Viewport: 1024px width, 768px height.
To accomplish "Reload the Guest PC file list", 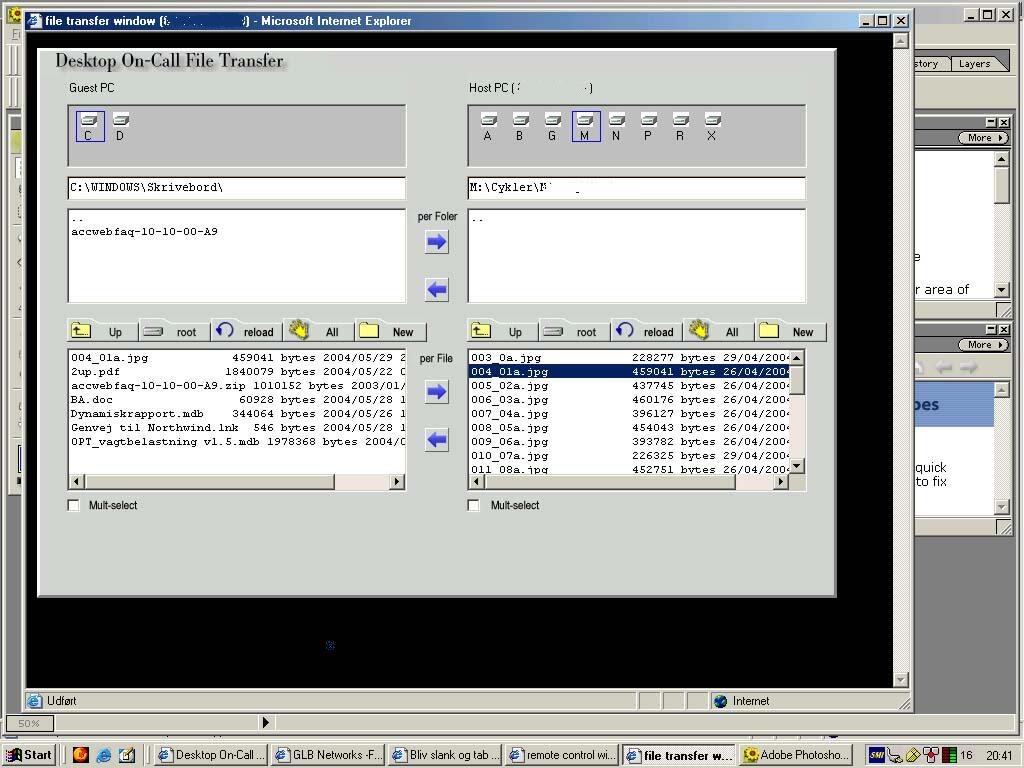I will point(246,331).
